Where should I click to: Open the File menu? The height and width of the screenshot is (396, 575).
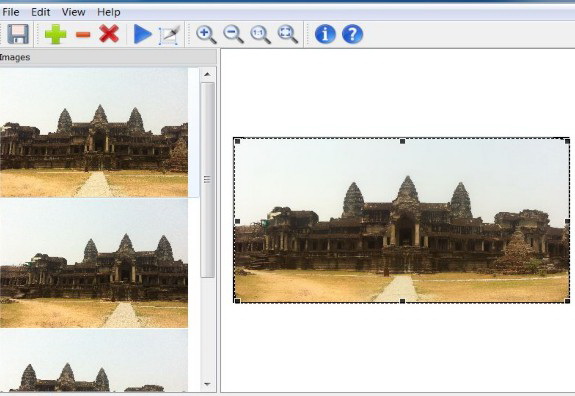(x=11, y=12)
